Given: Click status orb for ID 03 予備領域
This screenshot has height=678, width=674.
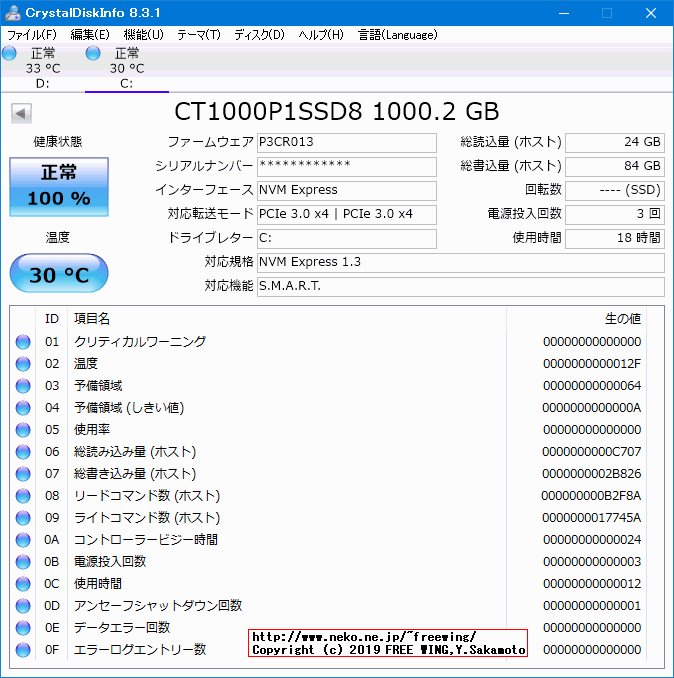Looking at the screenshot, I should point(23,386).
